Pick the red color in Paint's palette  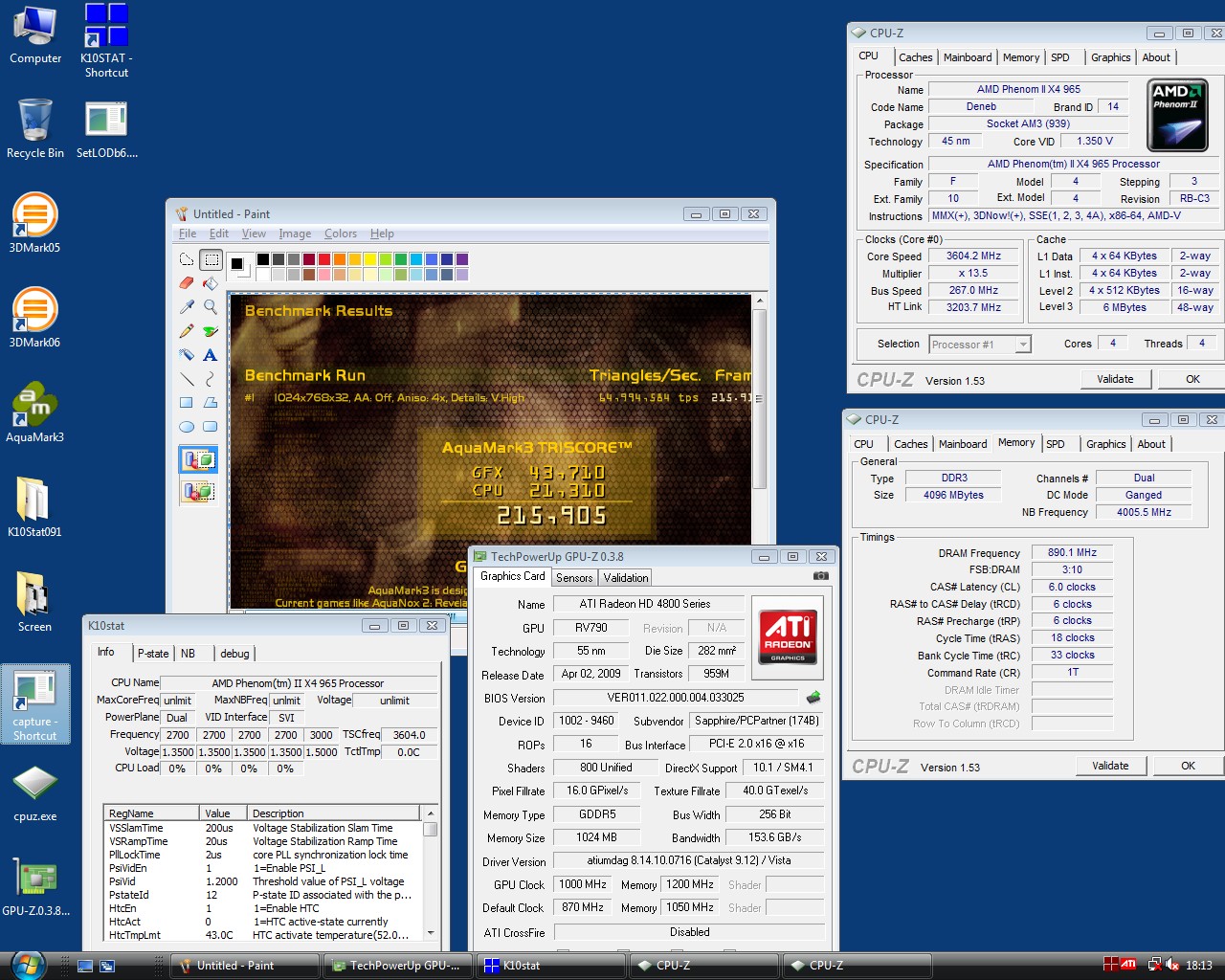[324, 259]
